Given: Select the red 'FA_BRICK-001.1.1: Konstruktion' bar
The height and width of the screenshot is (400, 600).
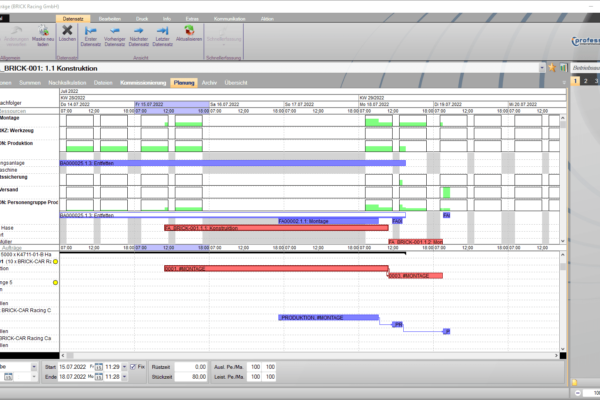Looking at the screenshot, I should coord(276,228).
